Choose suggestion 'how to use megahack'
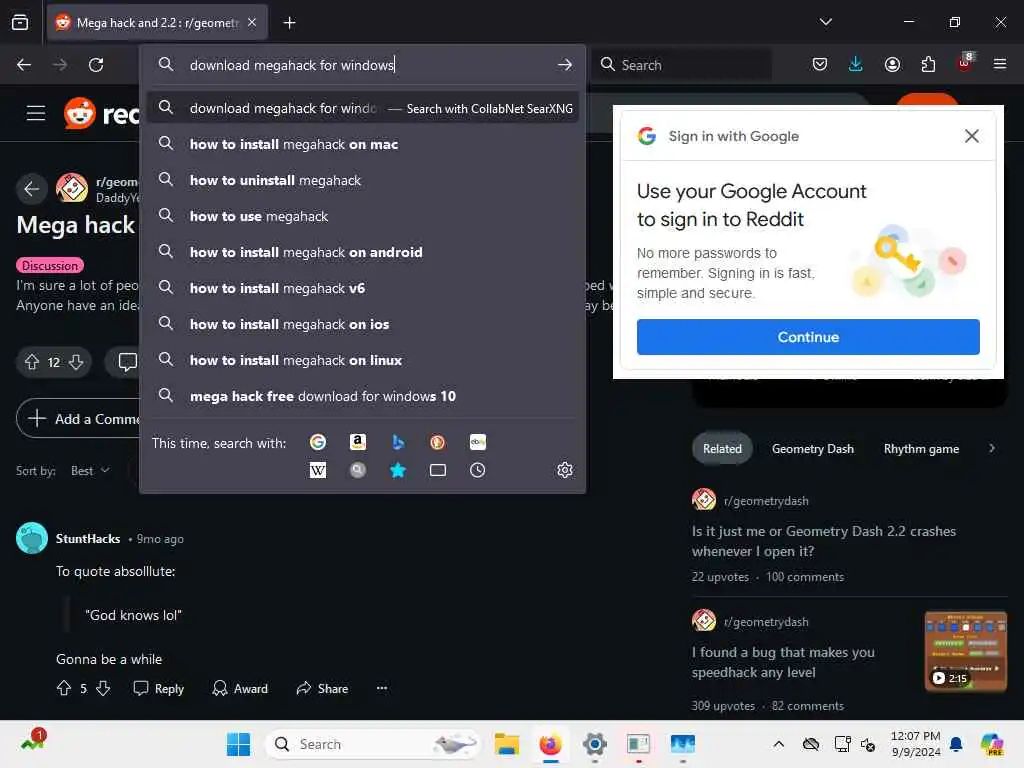This screenshot has width=1024, height=768. pos(362,216)
